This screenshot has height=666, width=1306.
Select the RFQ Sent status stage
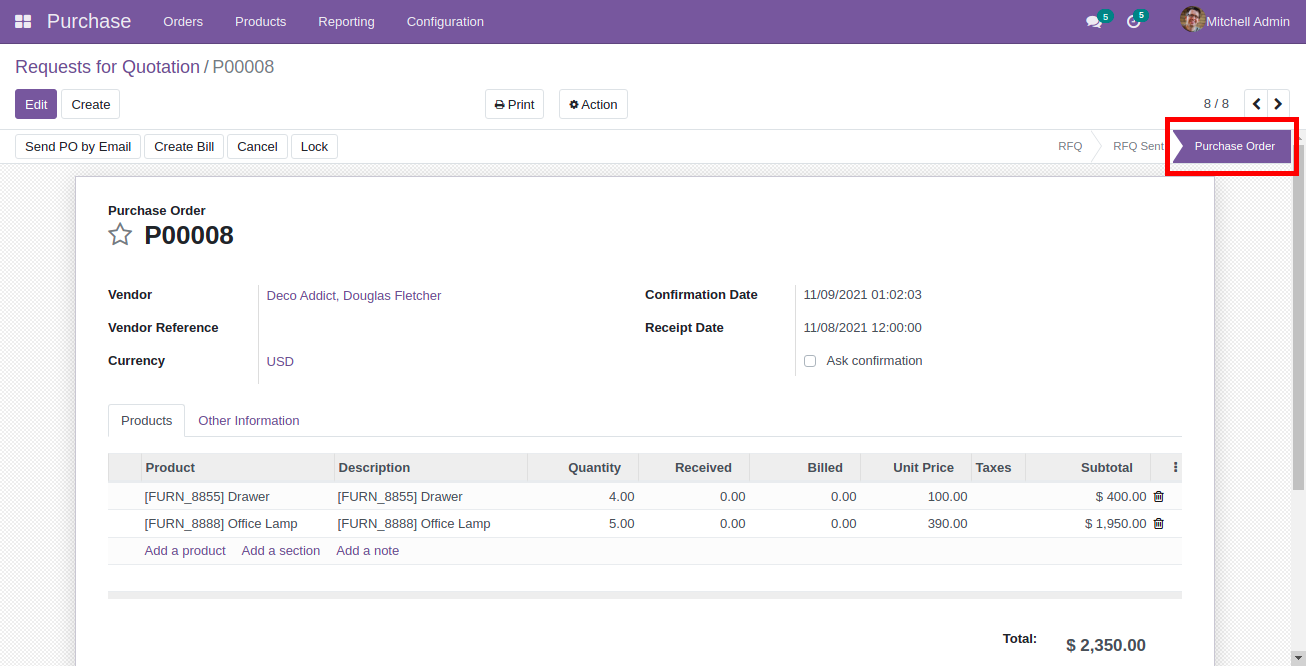click(1137, 146)
